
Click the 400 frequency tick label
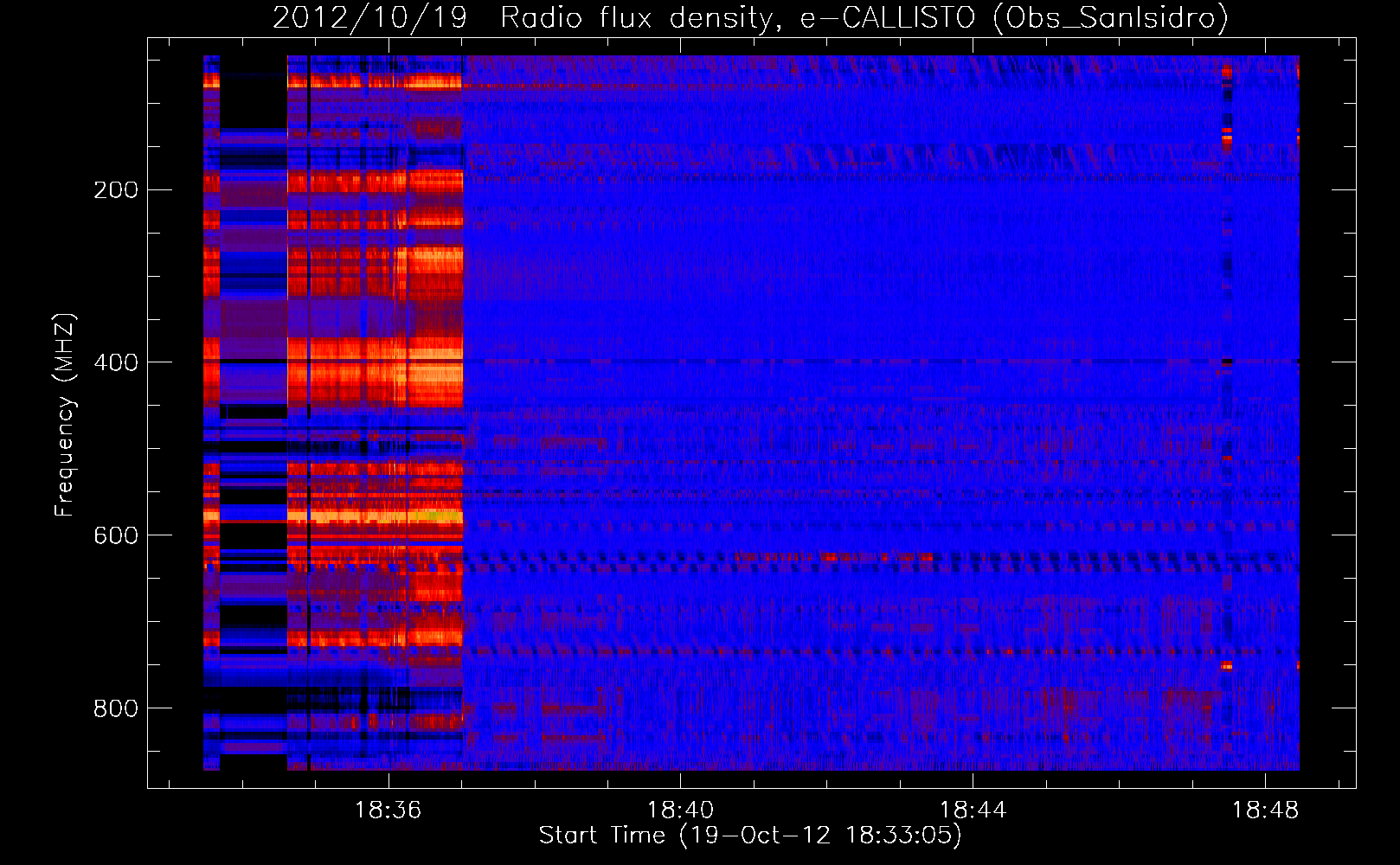coord(115,362)
